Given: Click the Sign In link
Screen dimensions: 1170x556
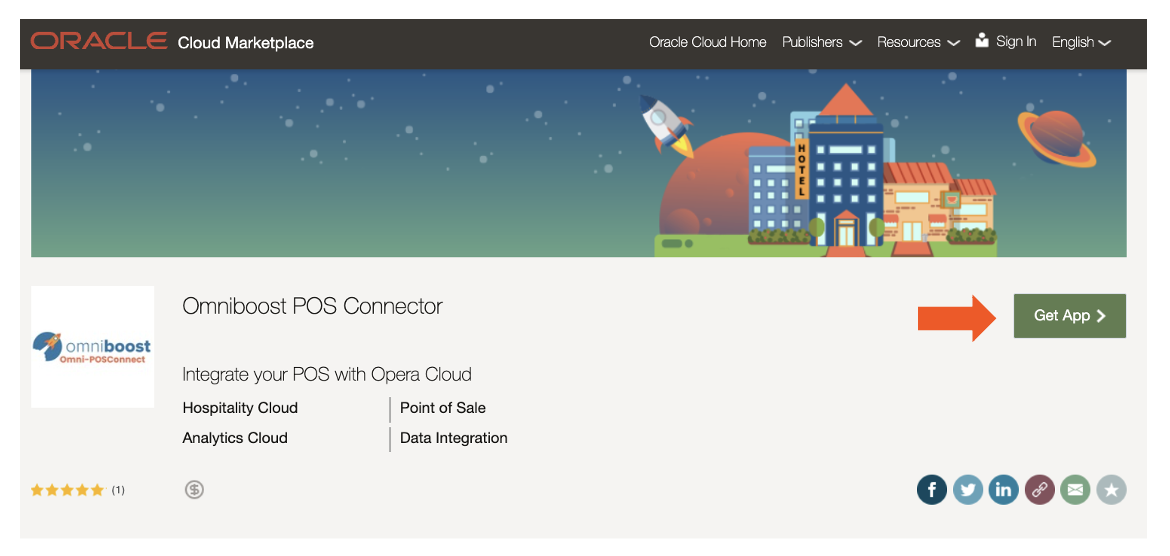Looking at the screenshot, I should pos(1016,42).
